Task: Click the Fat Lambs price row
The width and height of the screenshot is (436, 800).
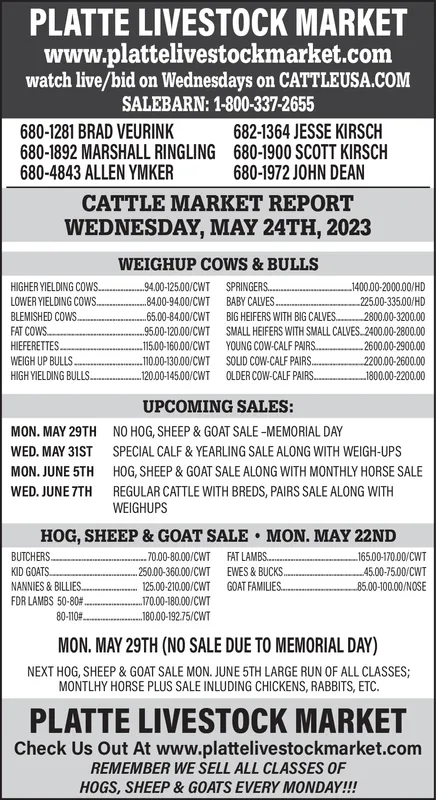Action: (326, 556)
